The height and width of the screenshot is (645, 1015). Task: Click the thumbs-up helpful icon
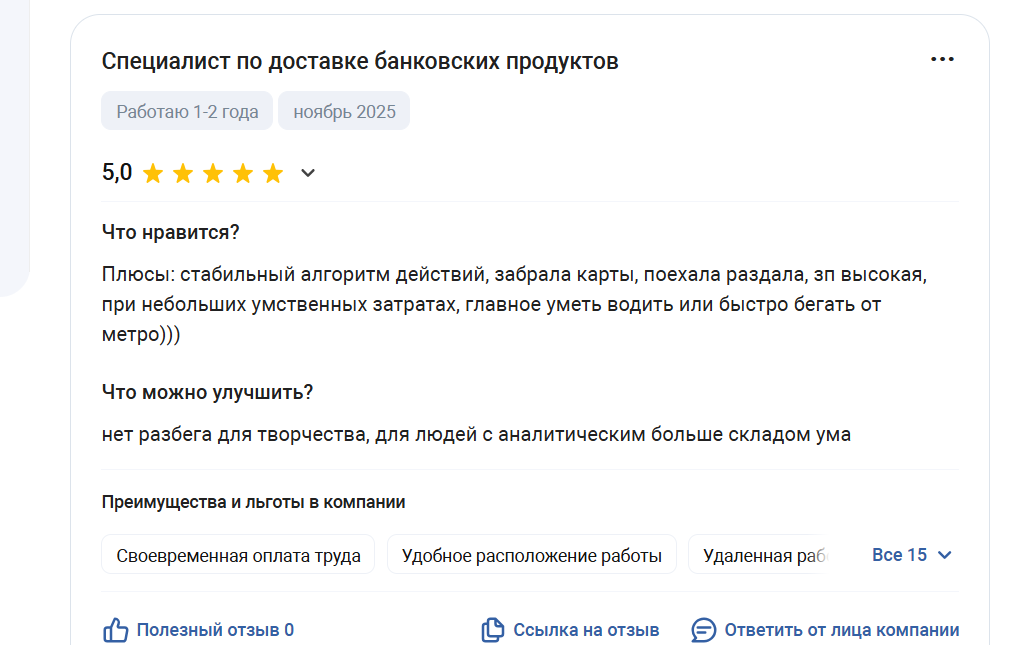coord(116,630)
